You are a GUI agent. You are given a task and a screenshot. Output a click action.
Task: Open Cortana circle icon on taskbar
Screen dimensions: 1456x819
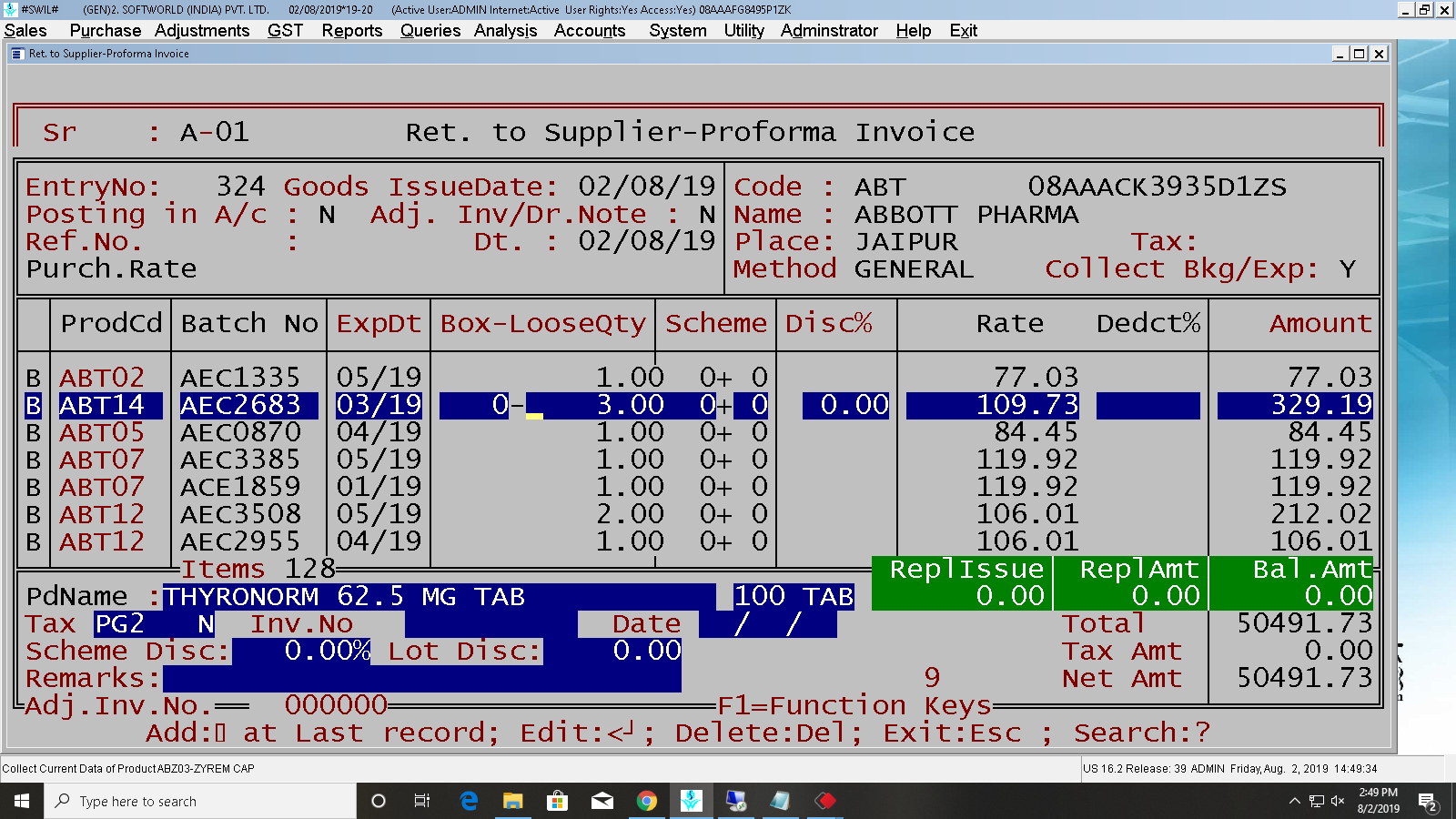pyautogui.click(x=379, y=801)
